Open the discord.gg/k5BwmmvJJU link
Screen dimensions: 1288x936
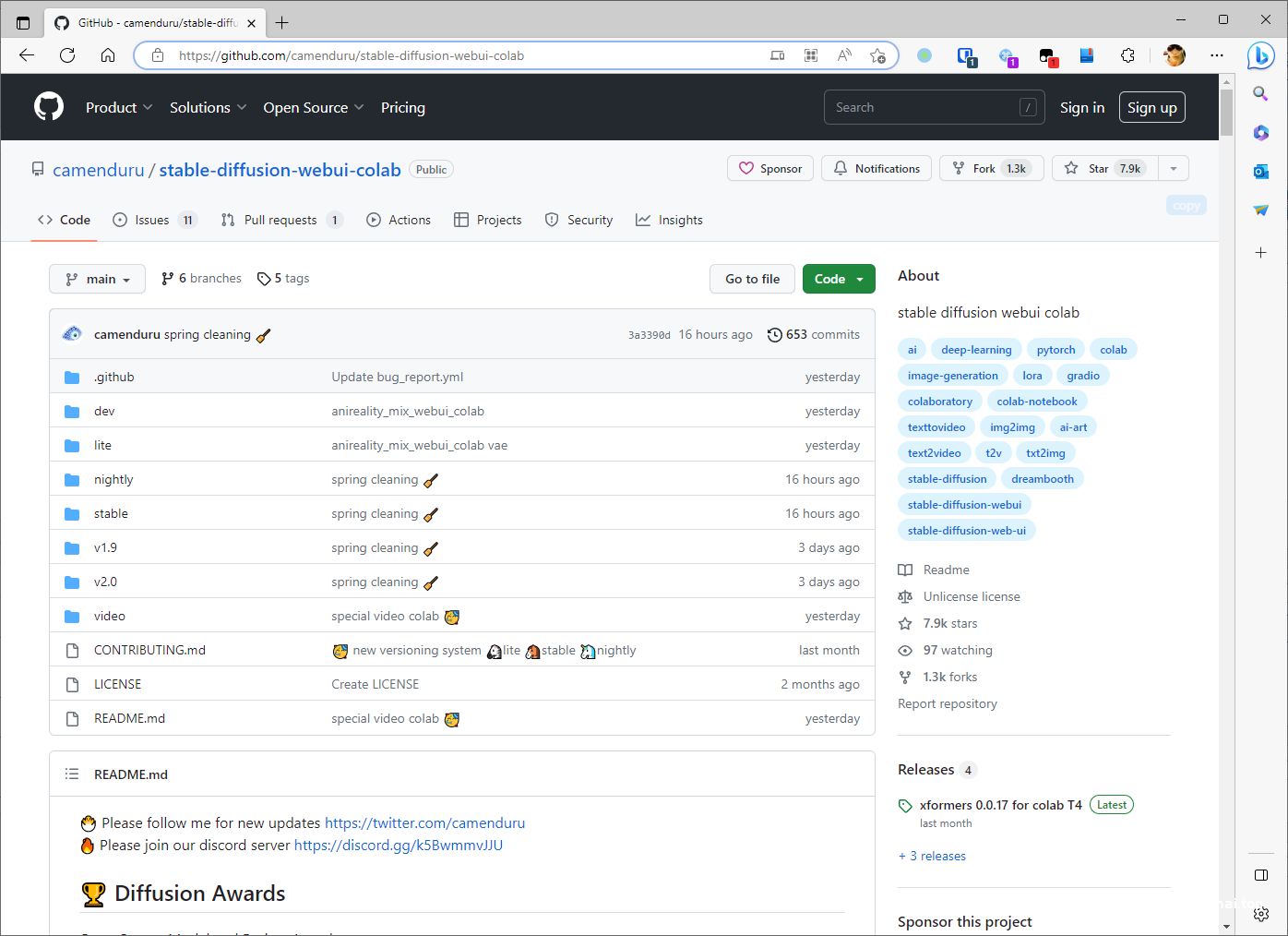tap(399, 845)
